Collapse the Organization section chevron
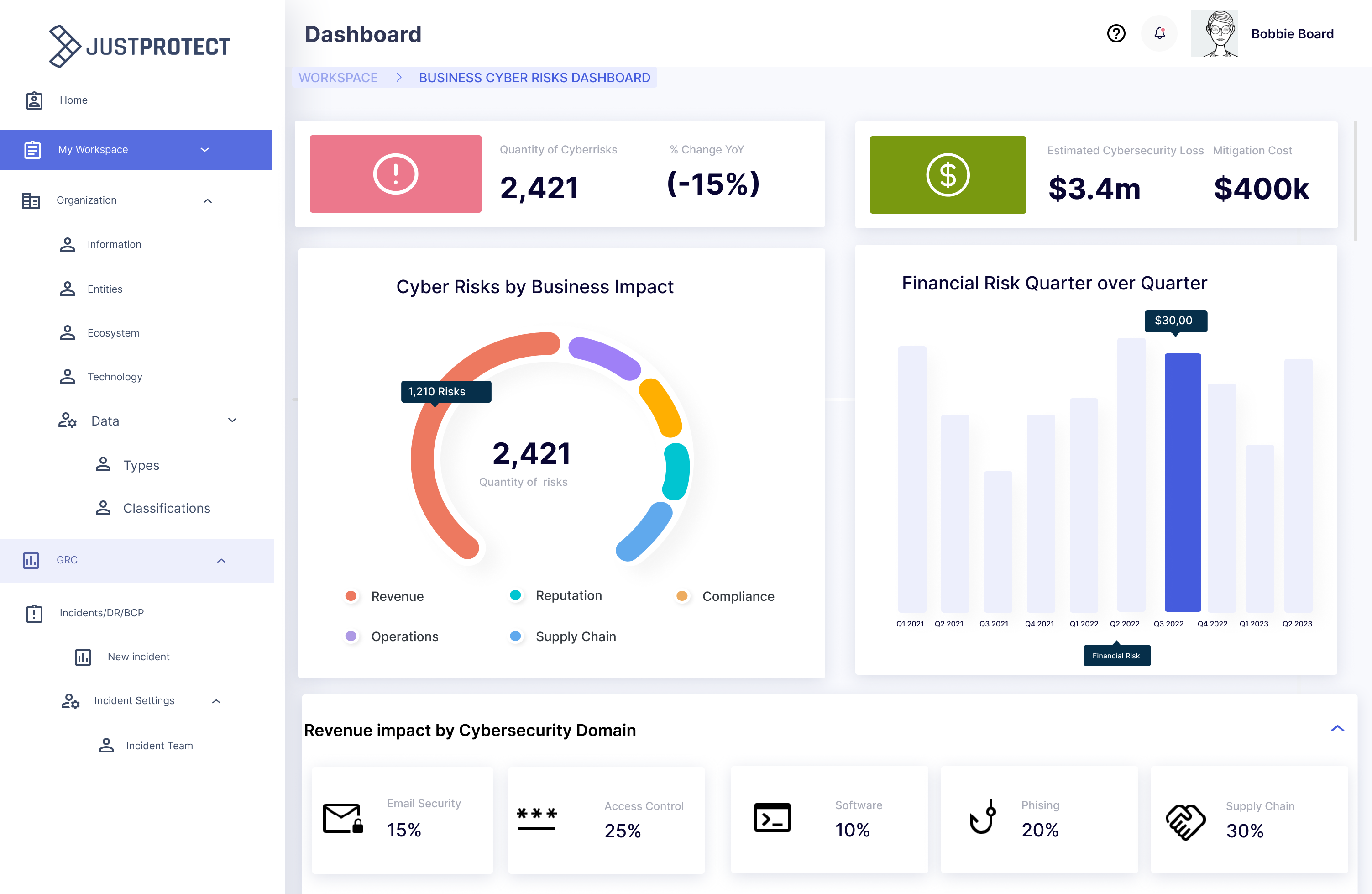Image resolution: width=1372 pixels, height=894 pixels. pyautogui.click(x=207, y=201)
